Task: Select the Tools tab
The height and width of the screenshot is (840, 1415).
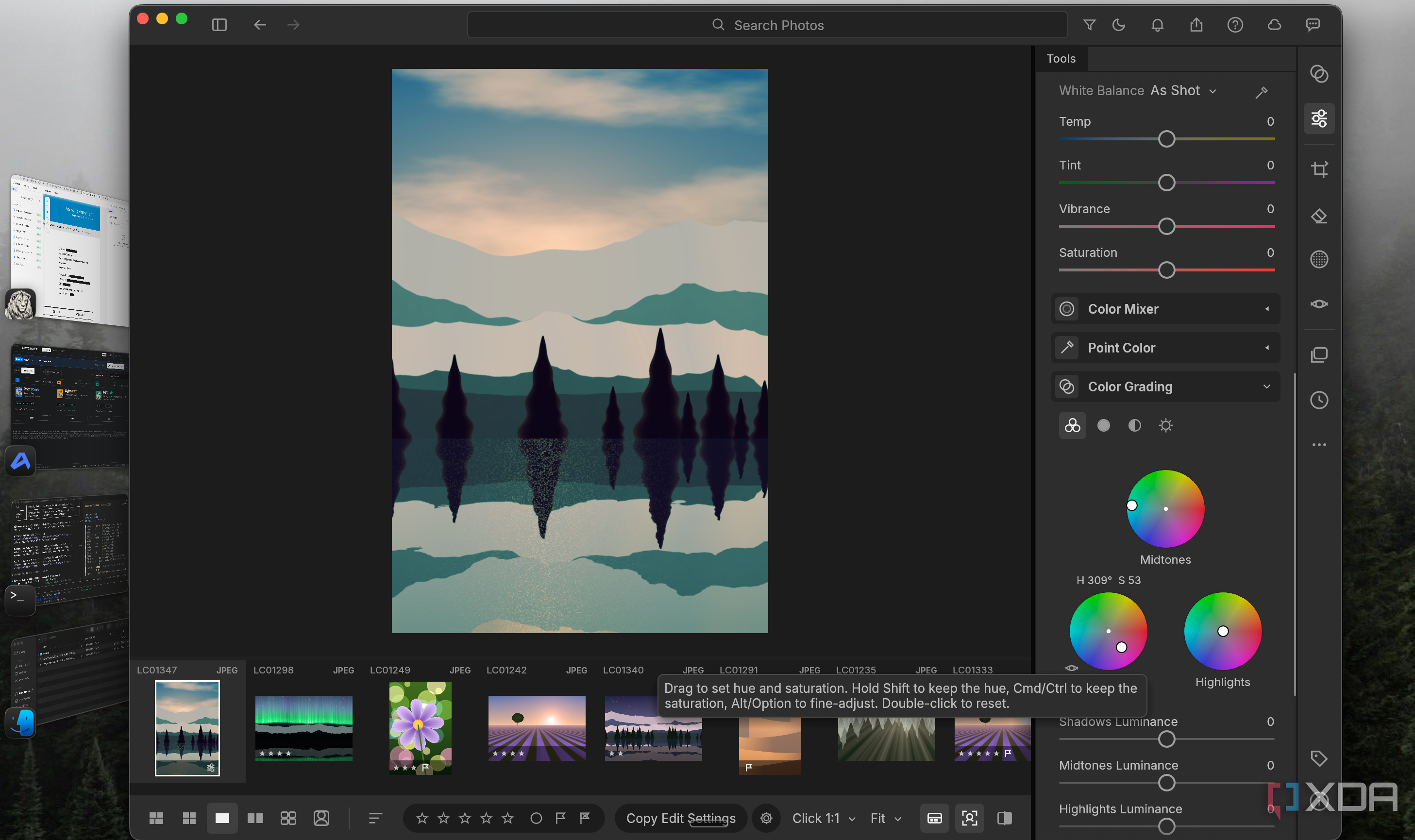Action: (1061, 58)
